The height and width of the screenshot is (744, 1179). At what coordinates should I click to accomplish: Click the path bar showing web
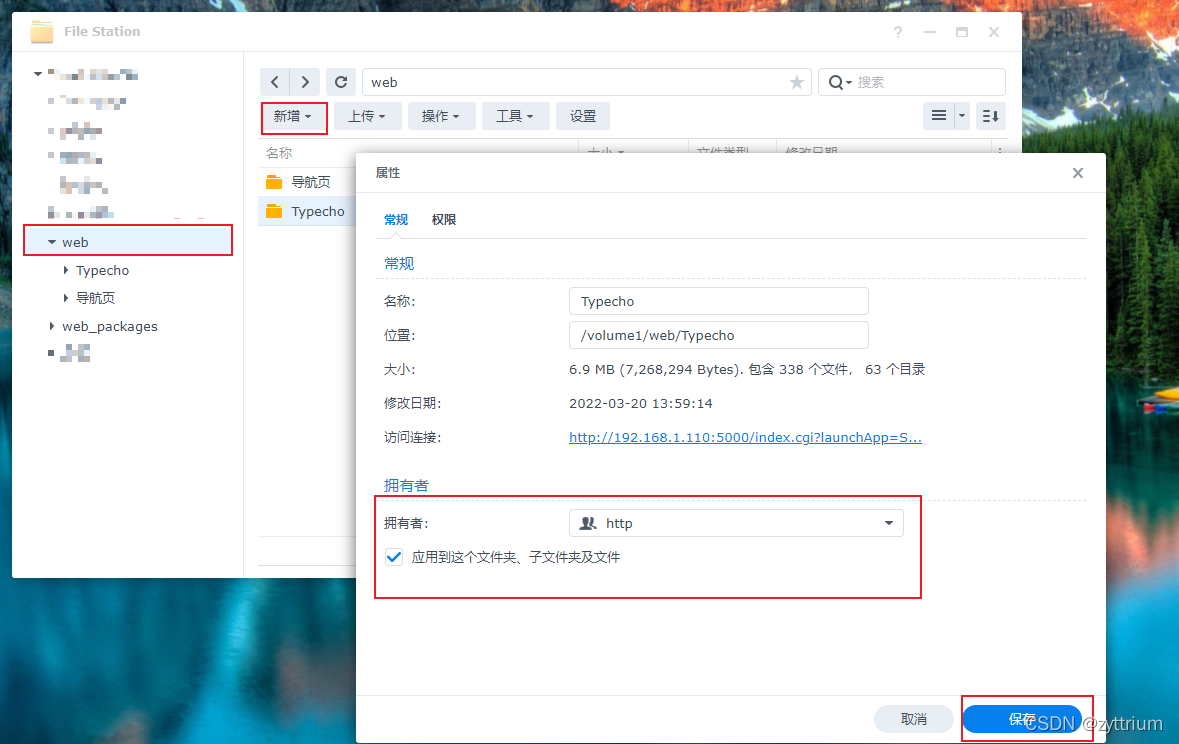586,82
